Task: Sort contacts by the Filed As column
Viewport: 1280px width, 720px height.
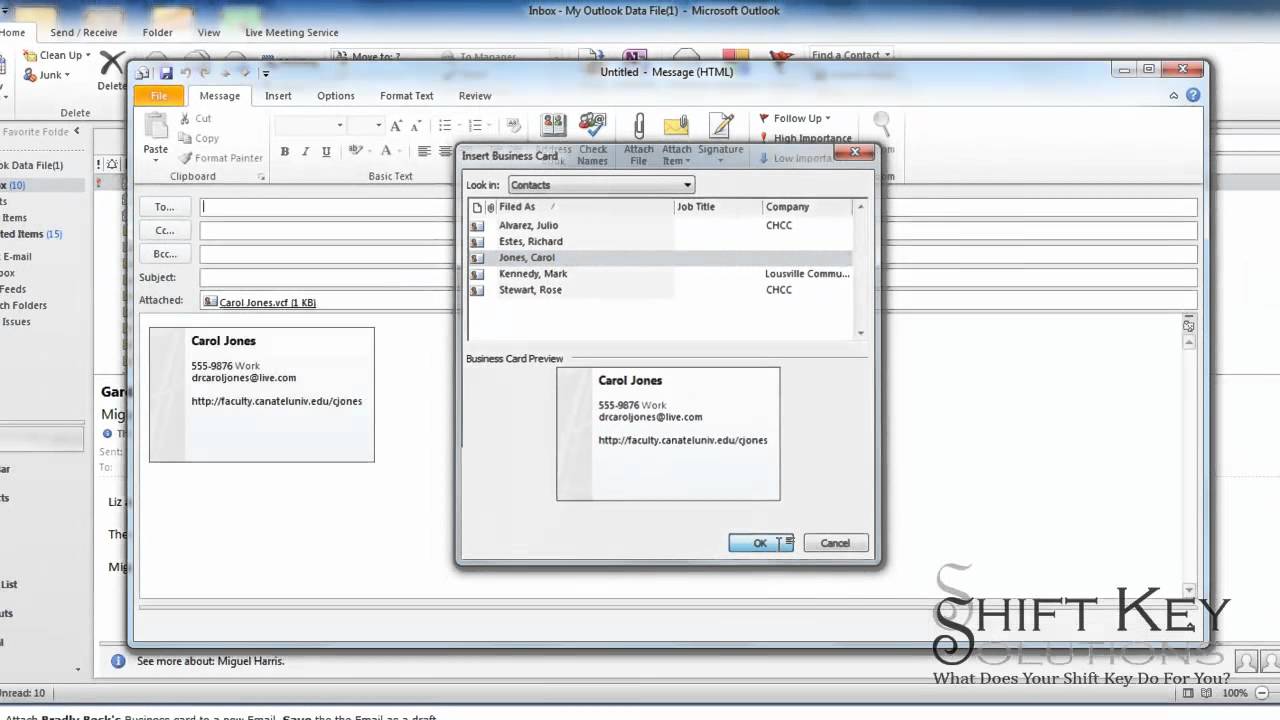Action: pyautogui.click(x=585, y=207)
